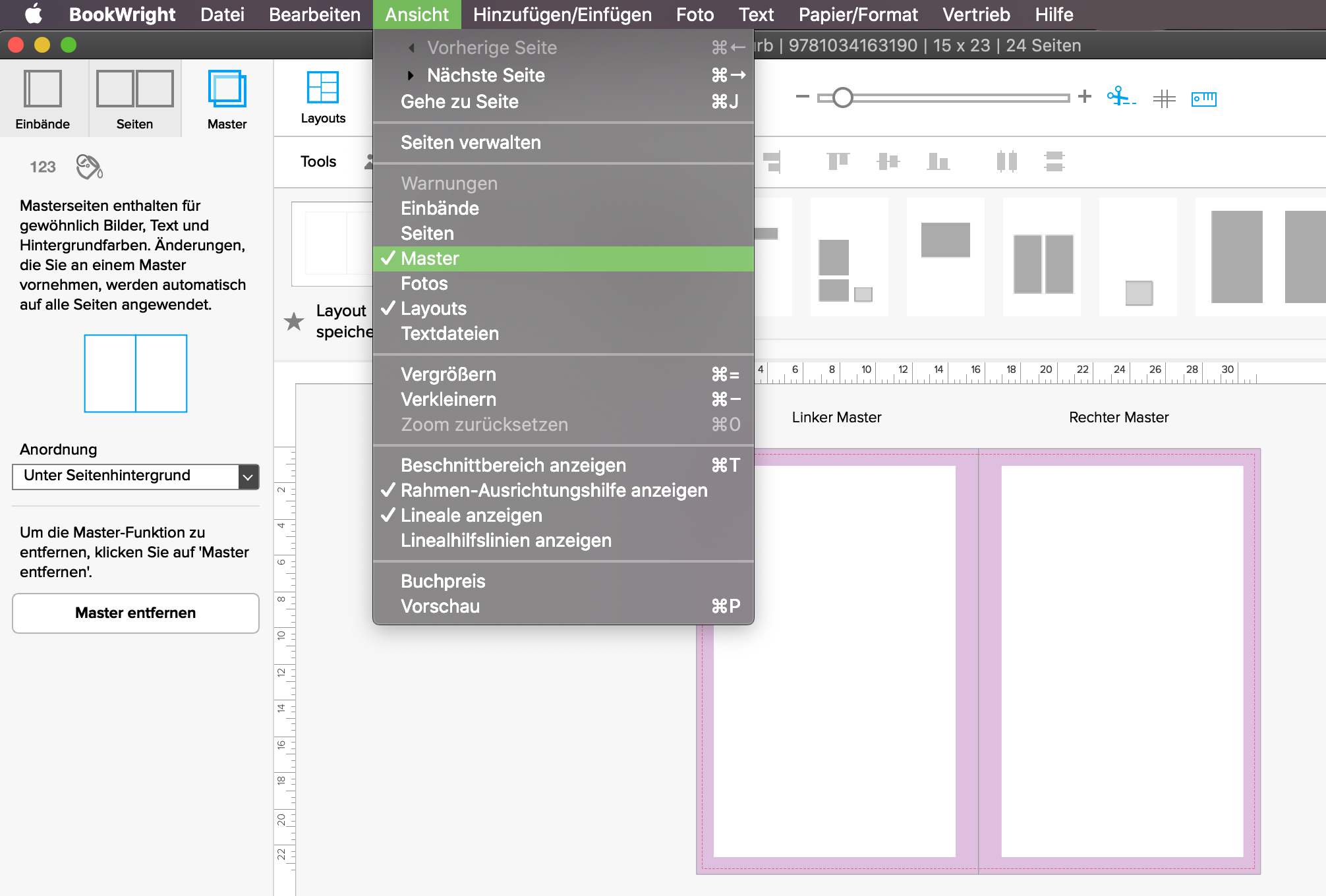Open the Hilfe menu
The width and height of the screenshot is (1326, 896).
click(x=1054, y=14)
